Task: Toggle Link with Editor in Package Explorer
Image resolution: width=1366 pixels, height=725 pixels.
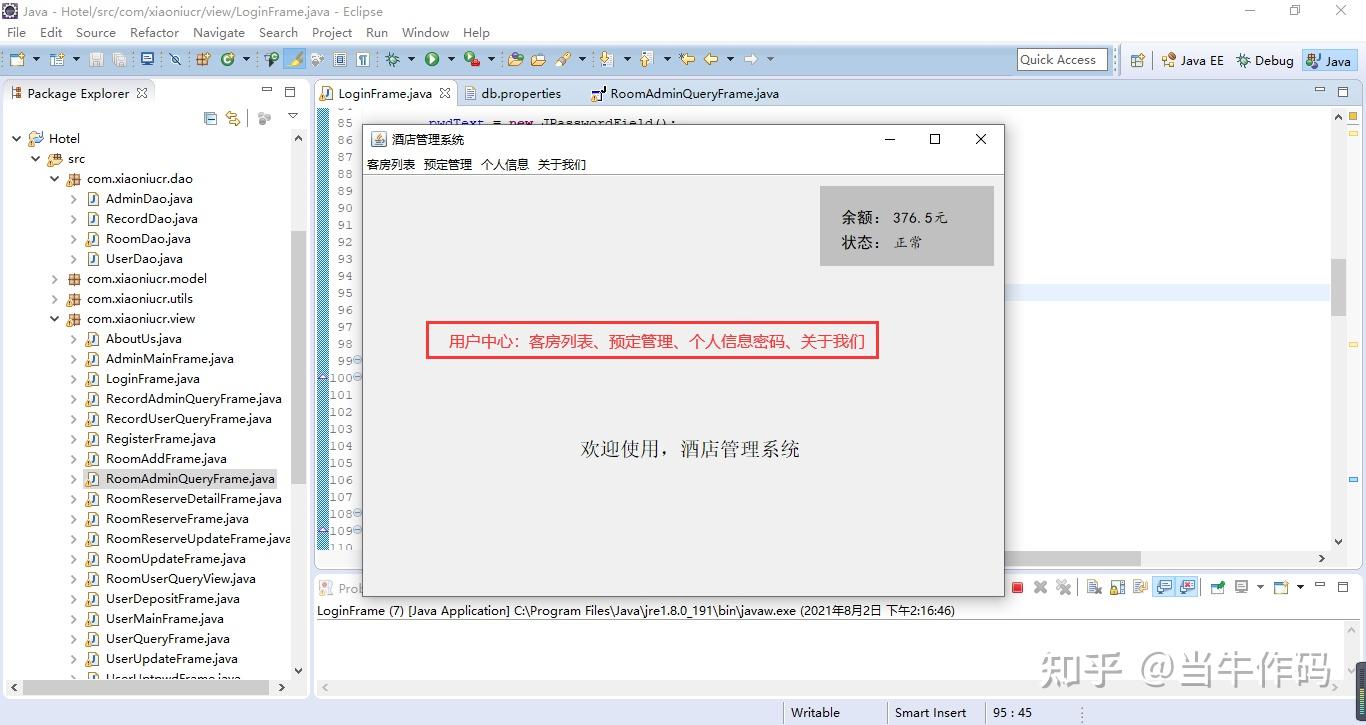Action: click(233, 118)
